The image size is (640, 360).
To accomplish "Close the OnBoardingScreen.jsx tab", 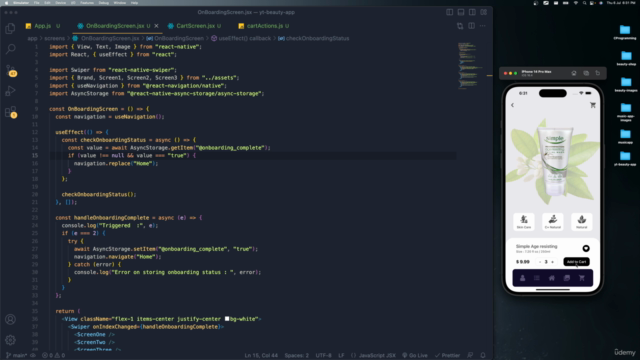I will pos(156,26).
